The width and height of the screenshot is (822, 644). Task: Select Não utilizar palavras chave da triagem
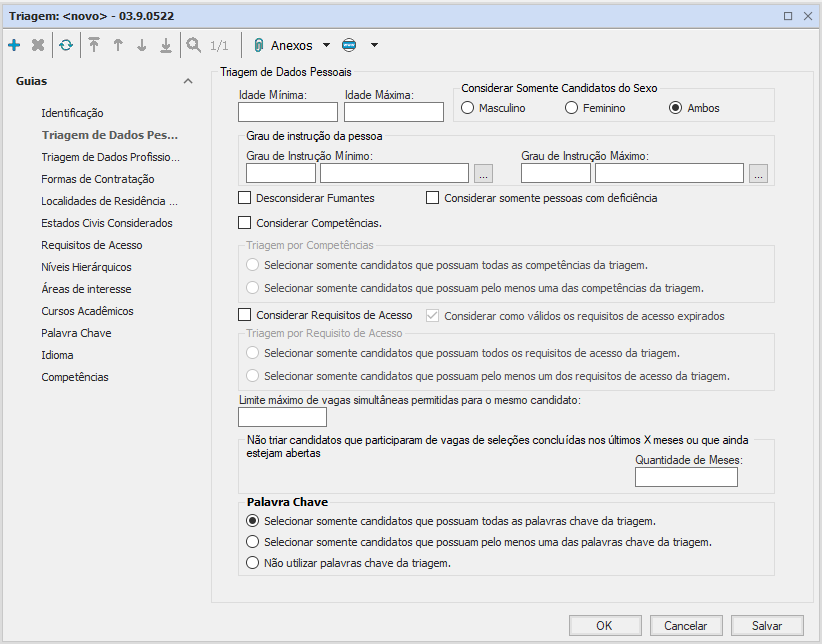(253, 563)
